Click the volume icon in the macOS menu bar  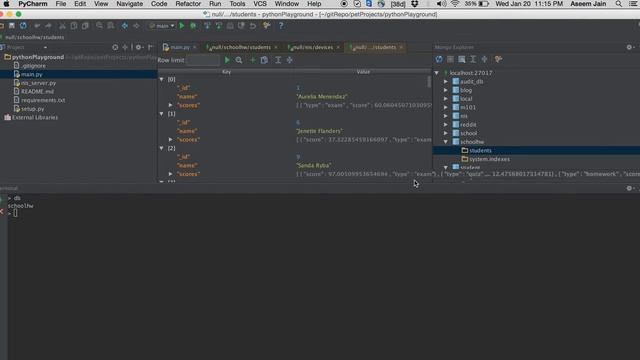click(x=441, y=4)
